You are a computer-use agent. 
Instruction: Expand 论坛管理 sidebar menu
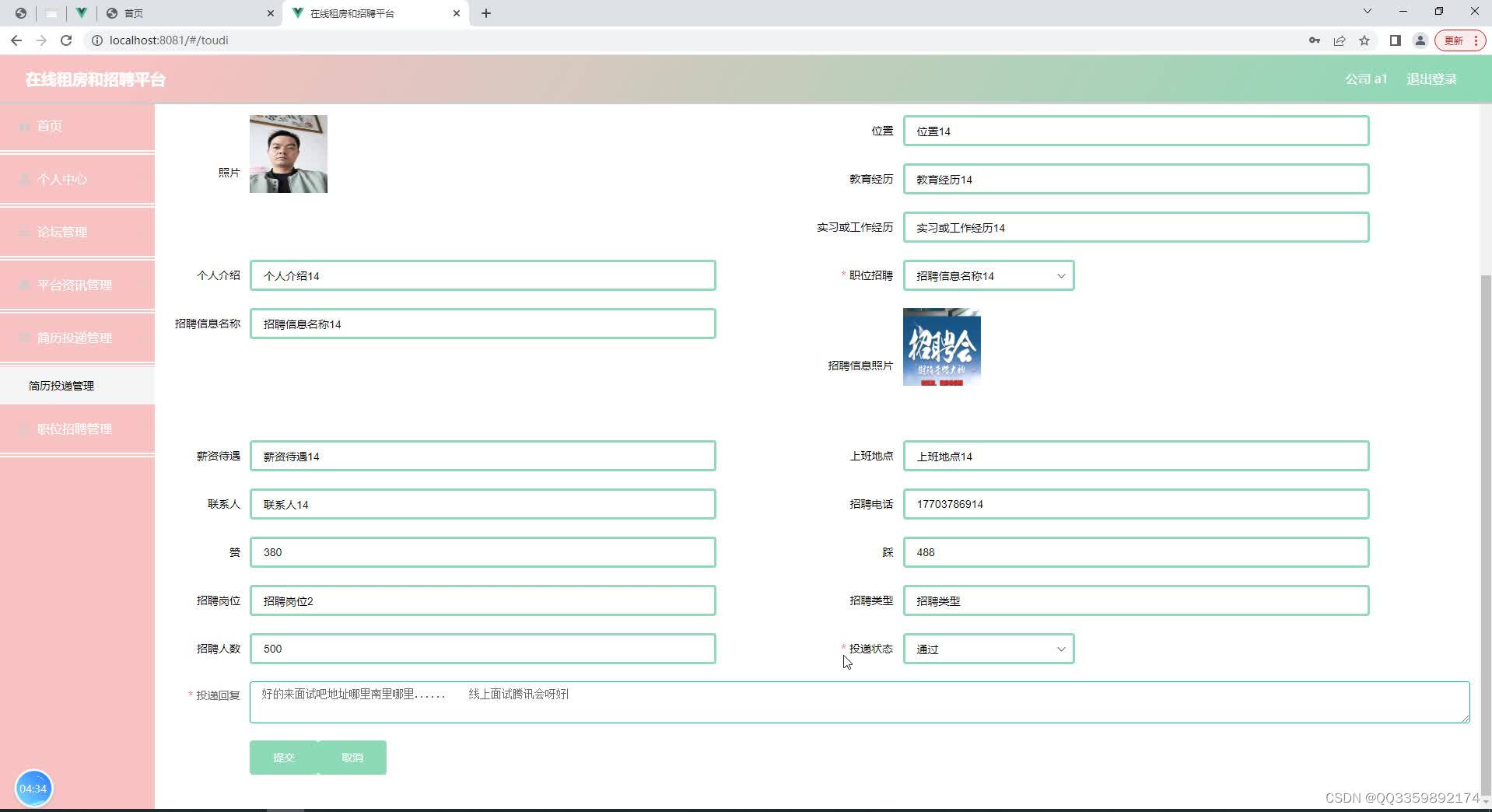coord(77,232)
